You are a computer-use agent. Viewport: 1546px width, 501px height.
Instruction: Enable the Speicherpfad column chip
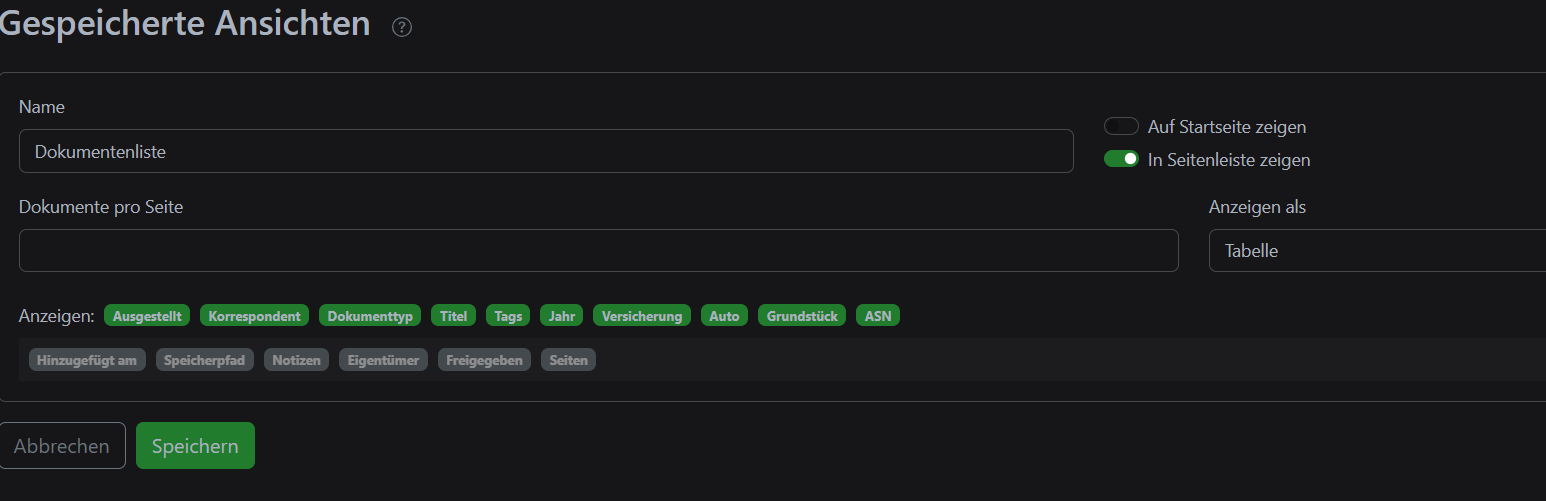(205, 360)
